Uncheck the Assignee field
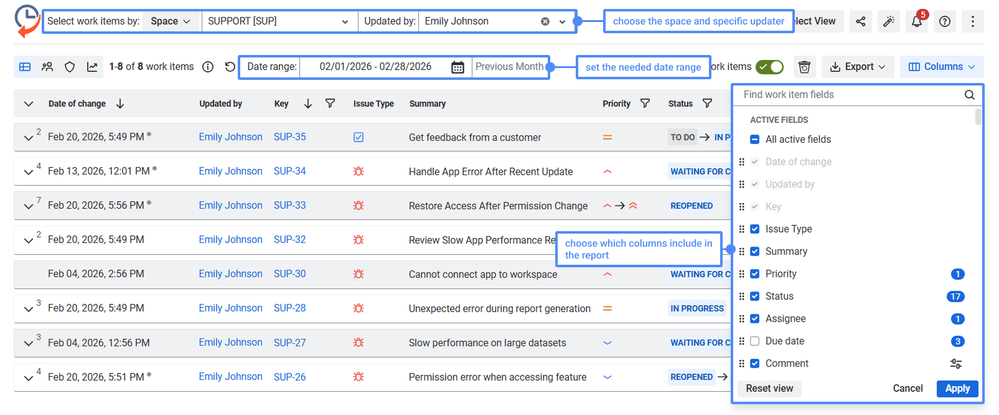Screen dimensions: 999x415 pos(754,319)
